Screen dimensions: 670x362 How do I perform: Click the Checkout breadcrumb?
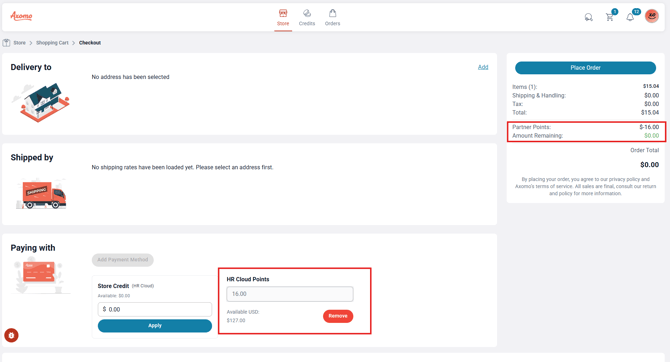[90, 43]
